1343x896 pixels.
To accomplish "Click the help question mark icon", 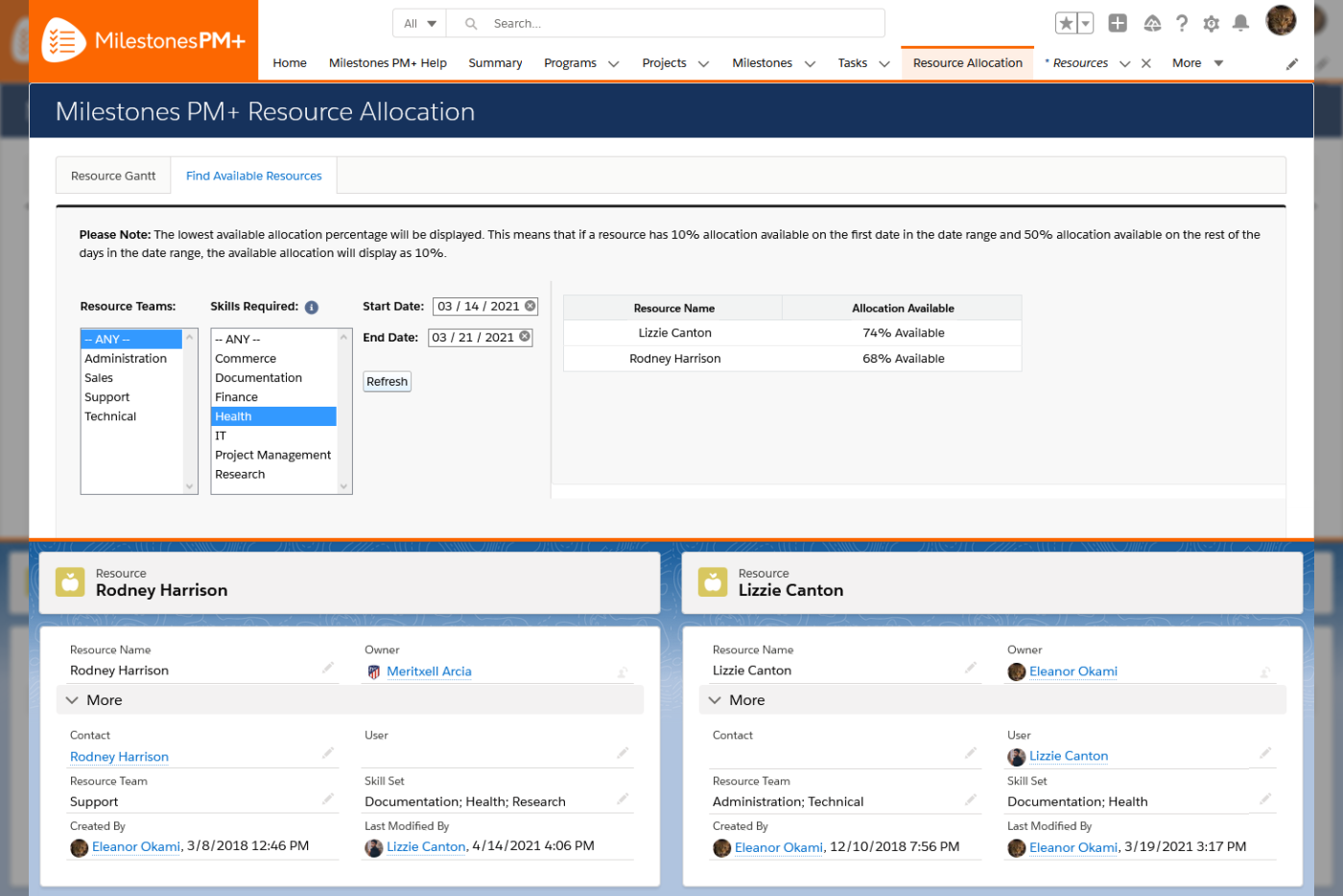I will pyautogui.click(x=1181, y=22).
